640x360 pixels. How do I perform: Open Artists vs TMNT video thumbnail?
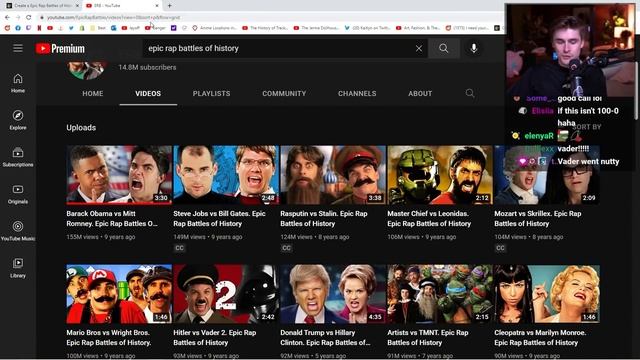pos(440,294)
